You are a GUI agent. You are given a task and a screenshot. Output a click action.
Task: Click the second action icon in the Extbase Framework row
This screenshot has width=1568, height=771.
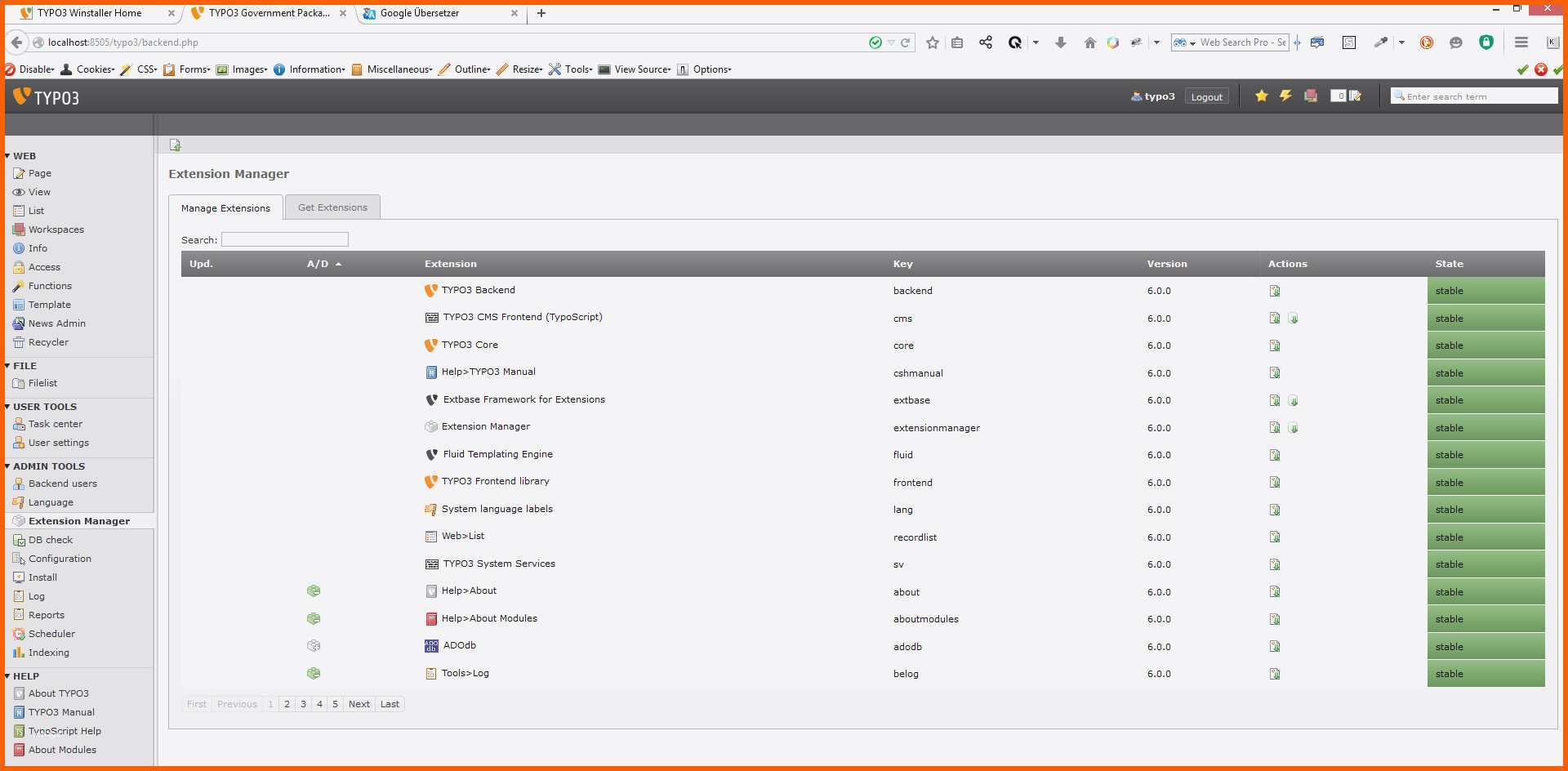point(1293,400)
